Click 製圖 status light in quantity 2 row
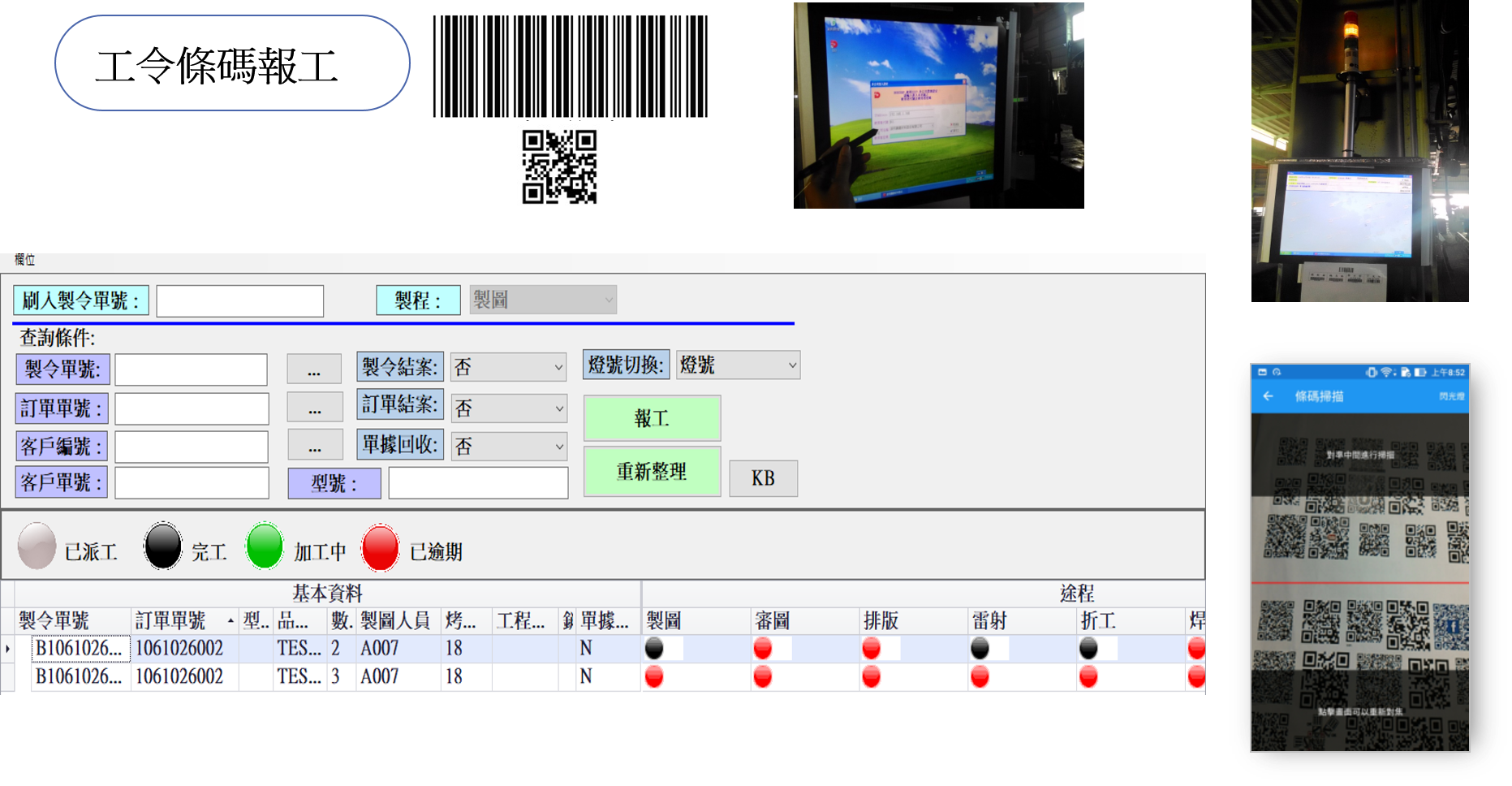 654,648
